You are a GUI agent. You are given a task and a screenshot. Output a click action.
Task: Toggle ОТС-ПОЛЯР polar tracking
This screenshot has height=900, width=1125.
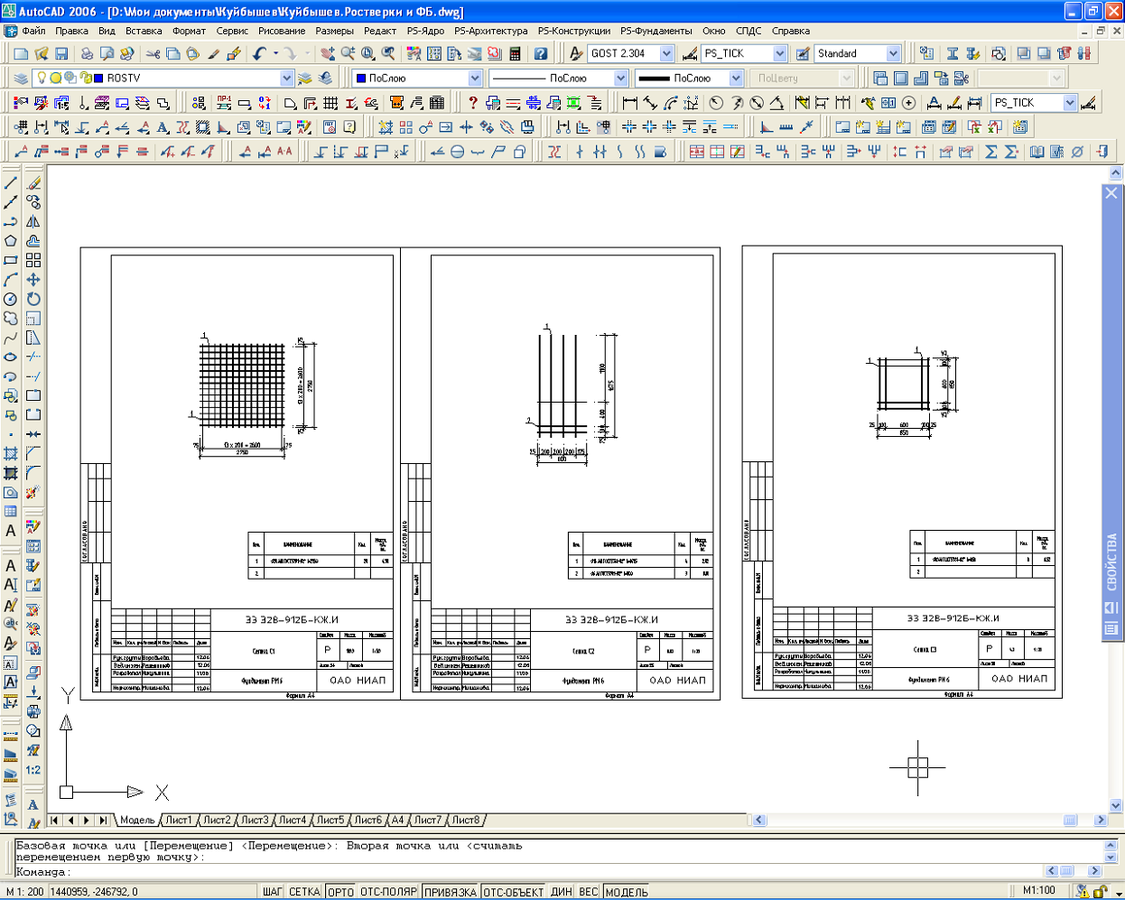coord(388,891)
